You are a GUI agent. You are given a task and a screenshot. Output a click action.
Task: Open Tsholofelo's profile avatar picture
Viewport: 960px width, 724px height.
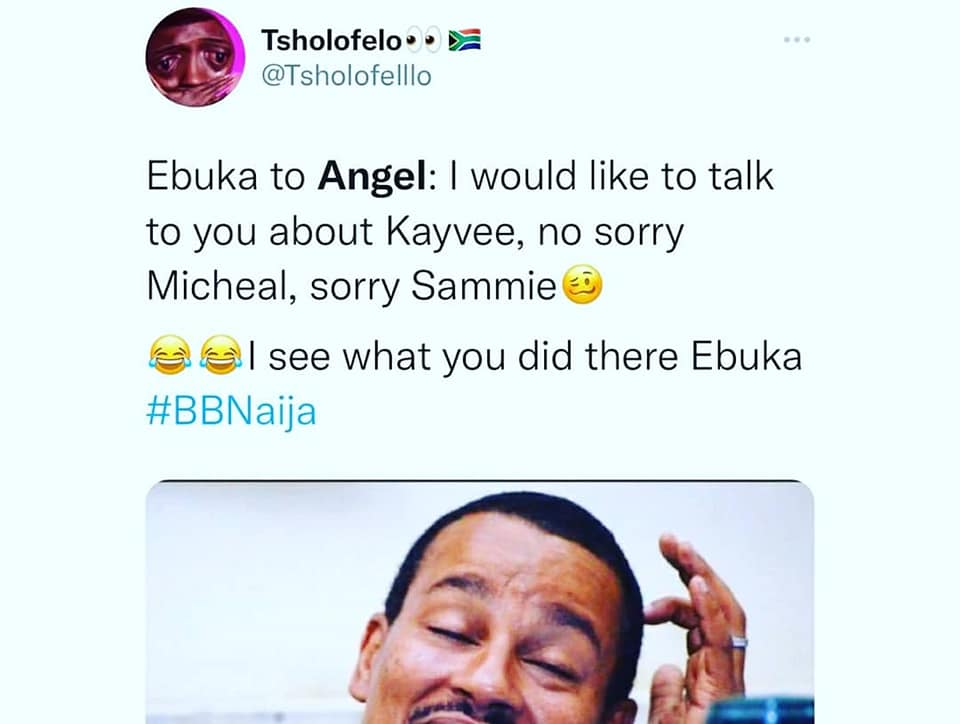(x=195, y=58)
